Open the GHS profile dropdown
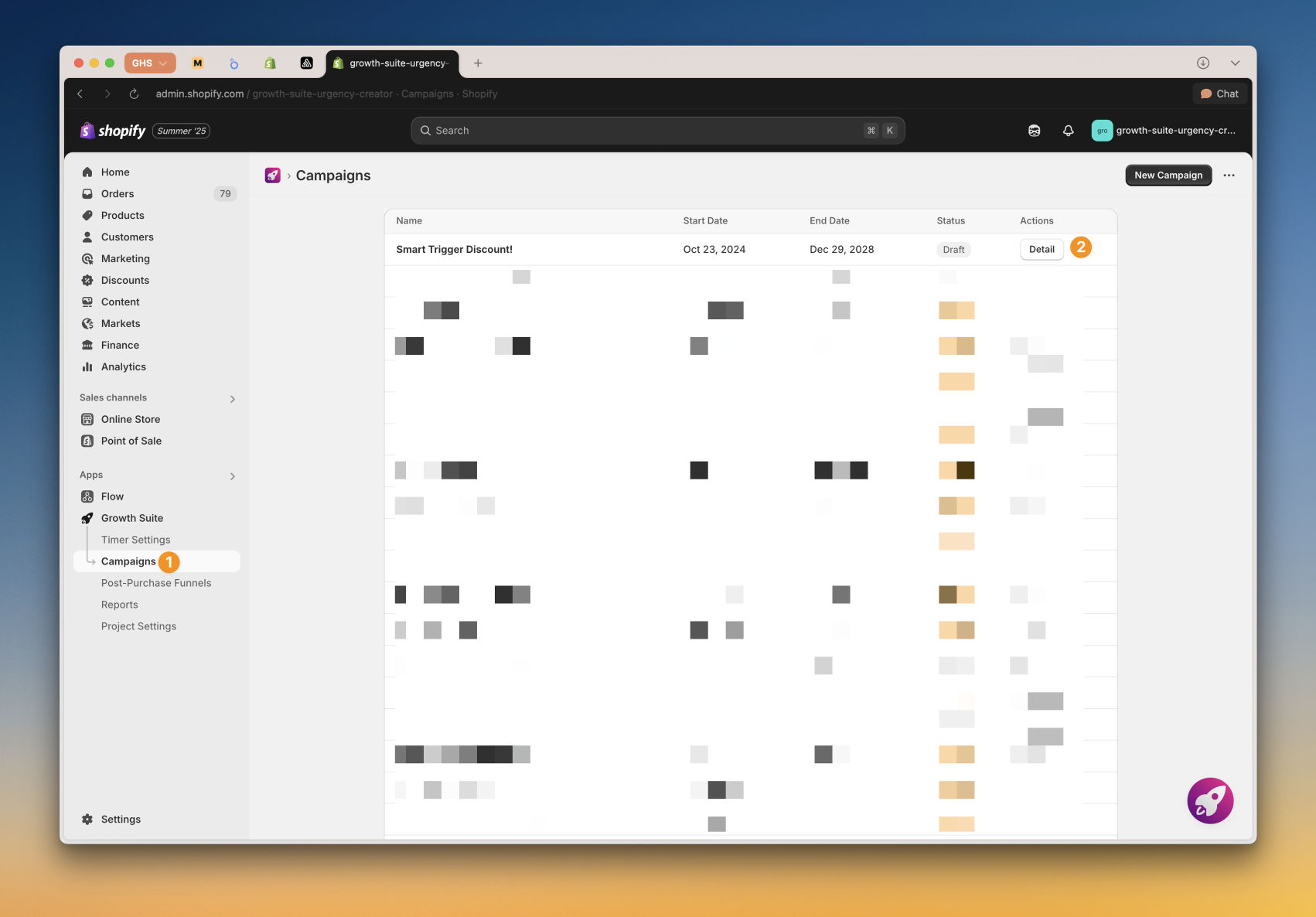Viewport: 1316px width, 917px height. click(150, 63)
